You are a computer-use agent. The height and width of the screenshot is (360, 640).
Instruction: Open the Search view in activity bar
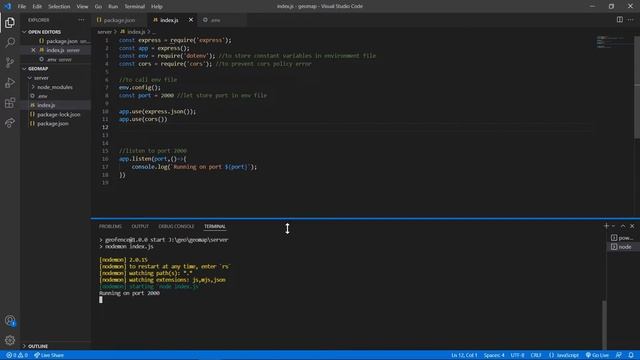[x=10, y=42]
